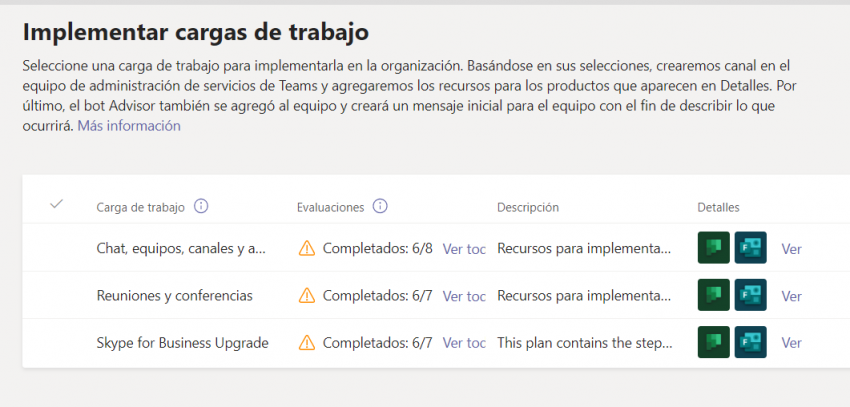
Task: Open Forms icon in Chat, equipos, canales row
Action: pyautogui.click(x=751, y=248)
